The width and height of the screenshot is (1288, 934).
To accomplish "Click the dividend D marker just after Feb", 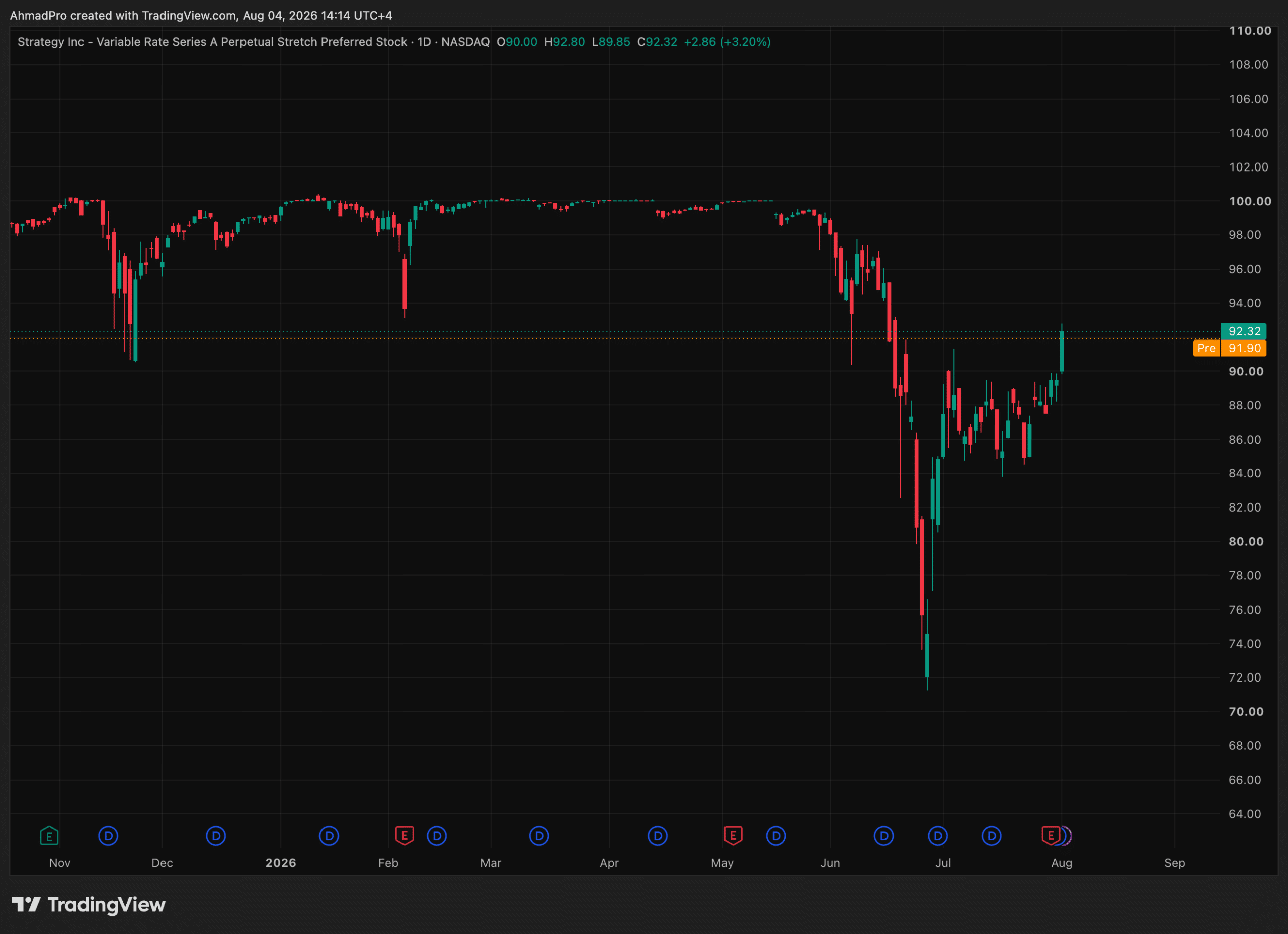I will click(437, 836).
